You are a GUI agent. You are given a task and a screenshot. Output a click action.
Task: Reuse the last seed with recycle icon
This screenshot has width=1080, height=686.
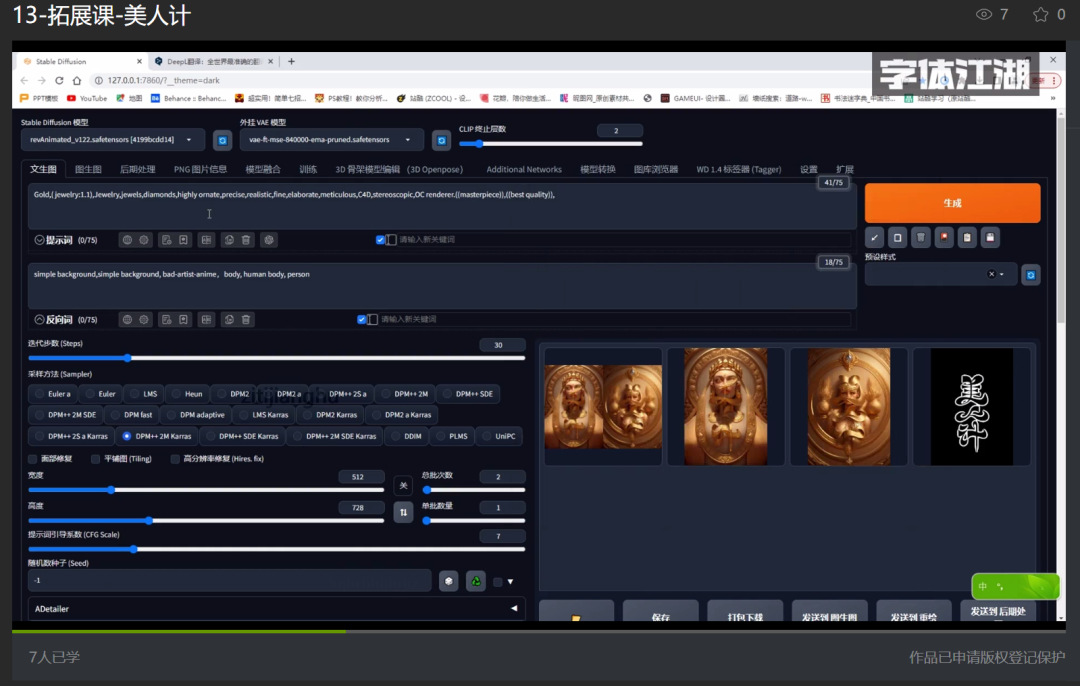[476, 581]
